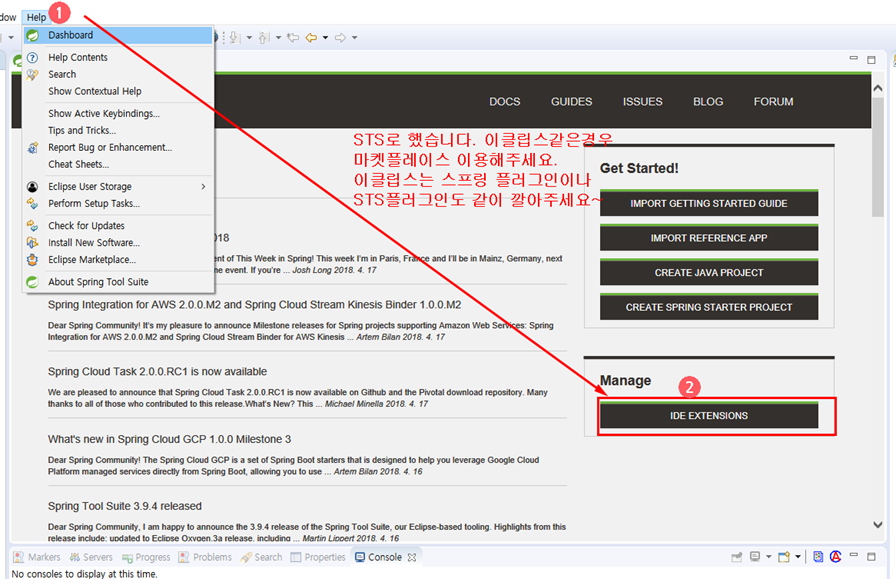
Task: Click the red letter A console toolbar icon
Action: pyautogui.click(x=835, y=557)
